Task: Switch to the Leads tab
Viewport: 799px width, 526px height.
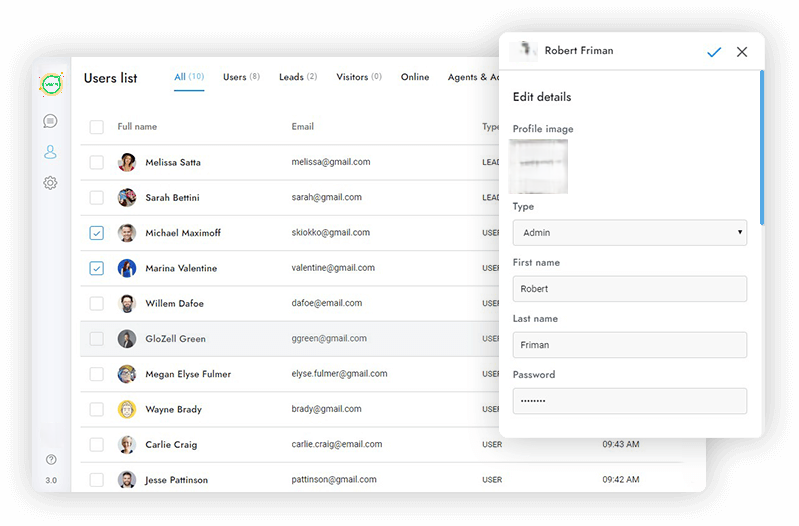Action: (297, 77)
